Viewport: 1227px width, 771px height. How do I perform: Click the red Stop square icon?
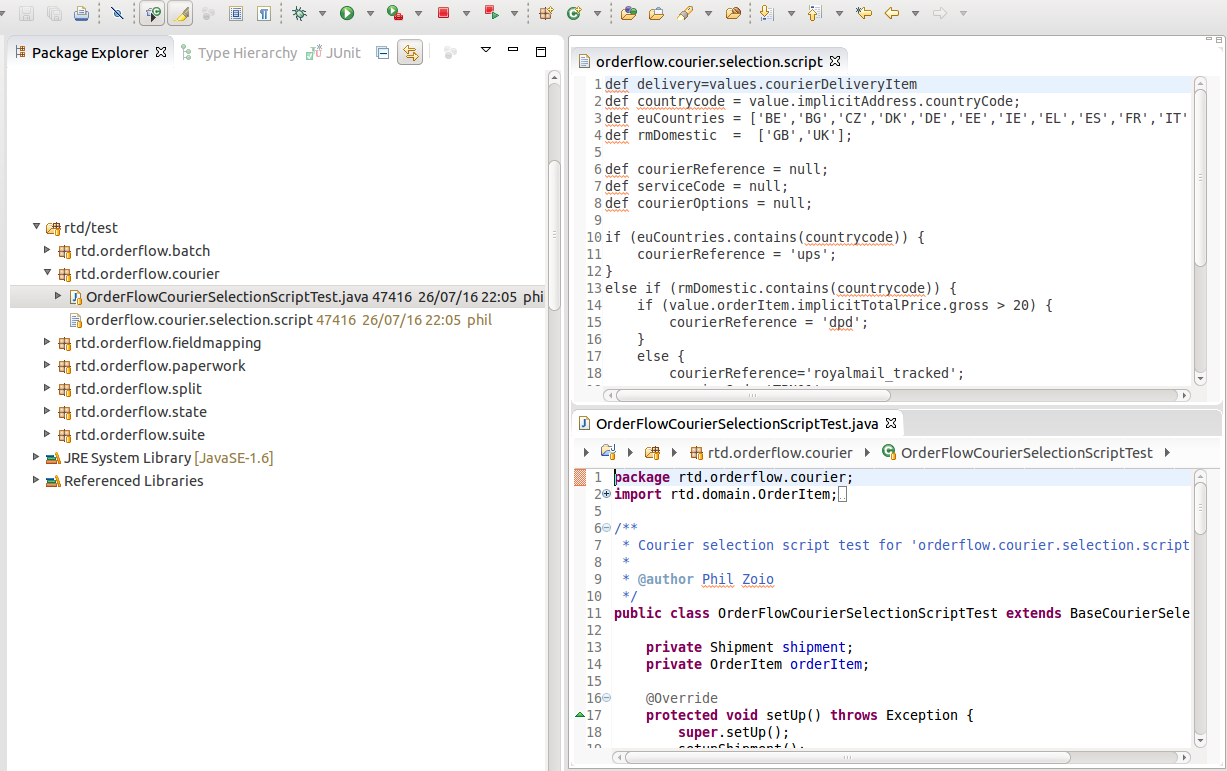(443, 13)
